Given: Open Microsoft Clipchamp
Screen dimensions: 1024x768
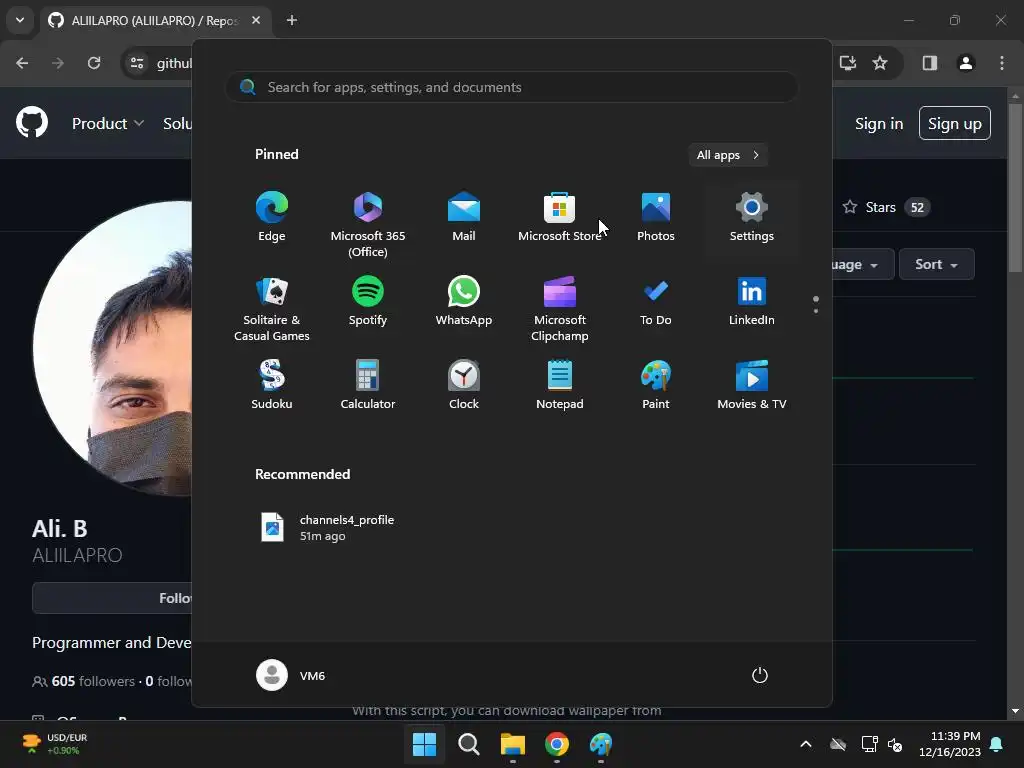Looking at the screenshot, I should pos(560,308).
